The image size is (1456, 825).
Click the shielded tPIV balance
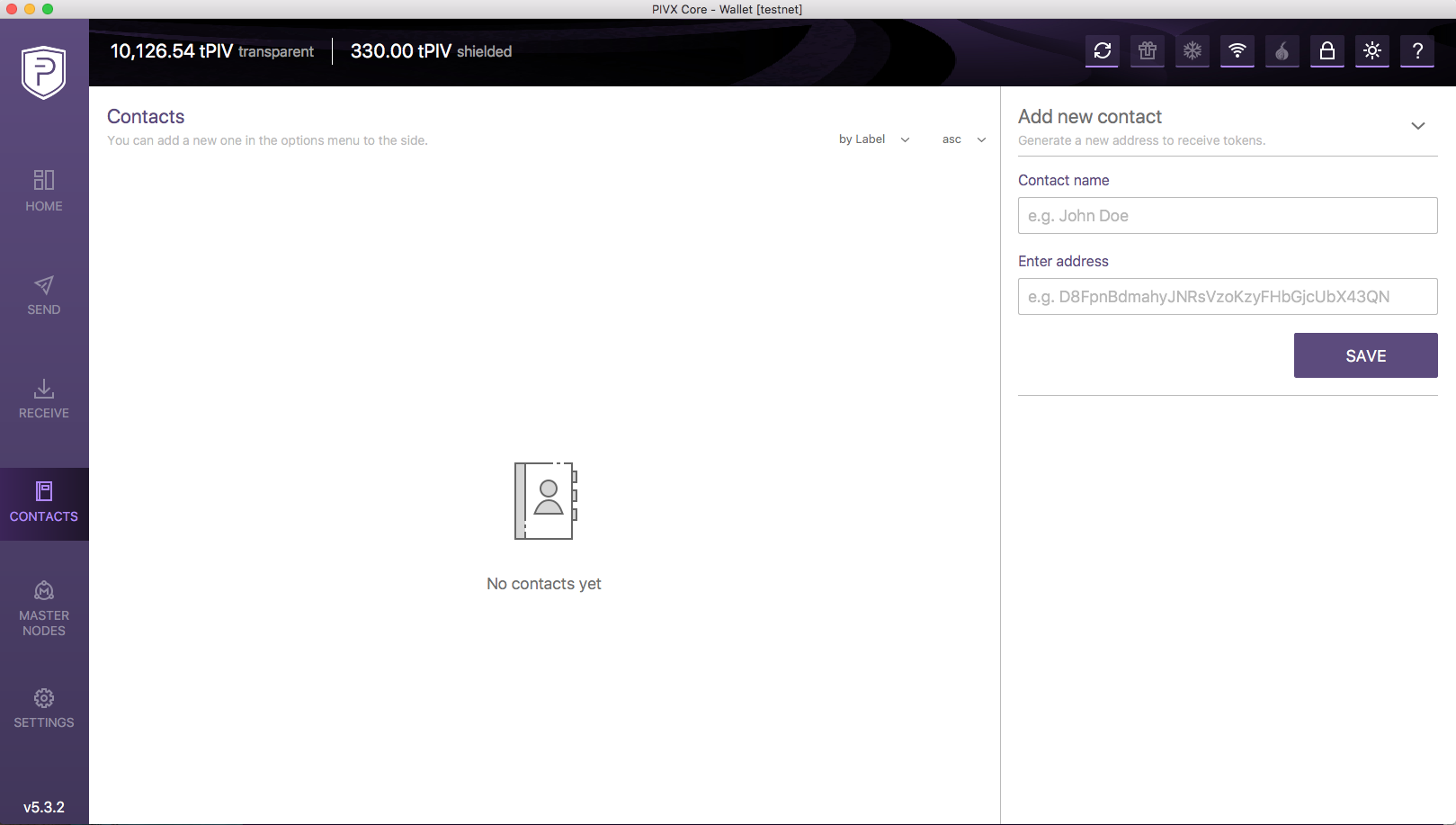(431, 51)
